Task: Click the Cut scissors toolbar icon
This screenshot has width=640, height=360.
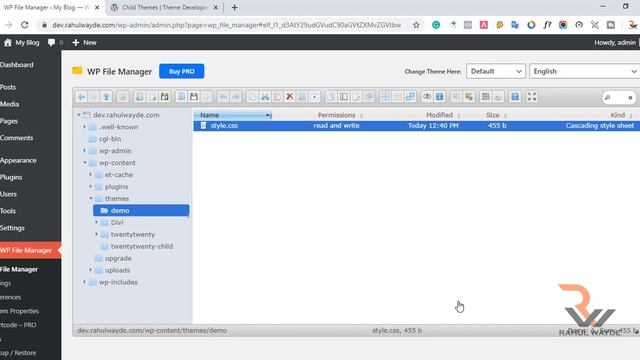Action: [265, 97]
